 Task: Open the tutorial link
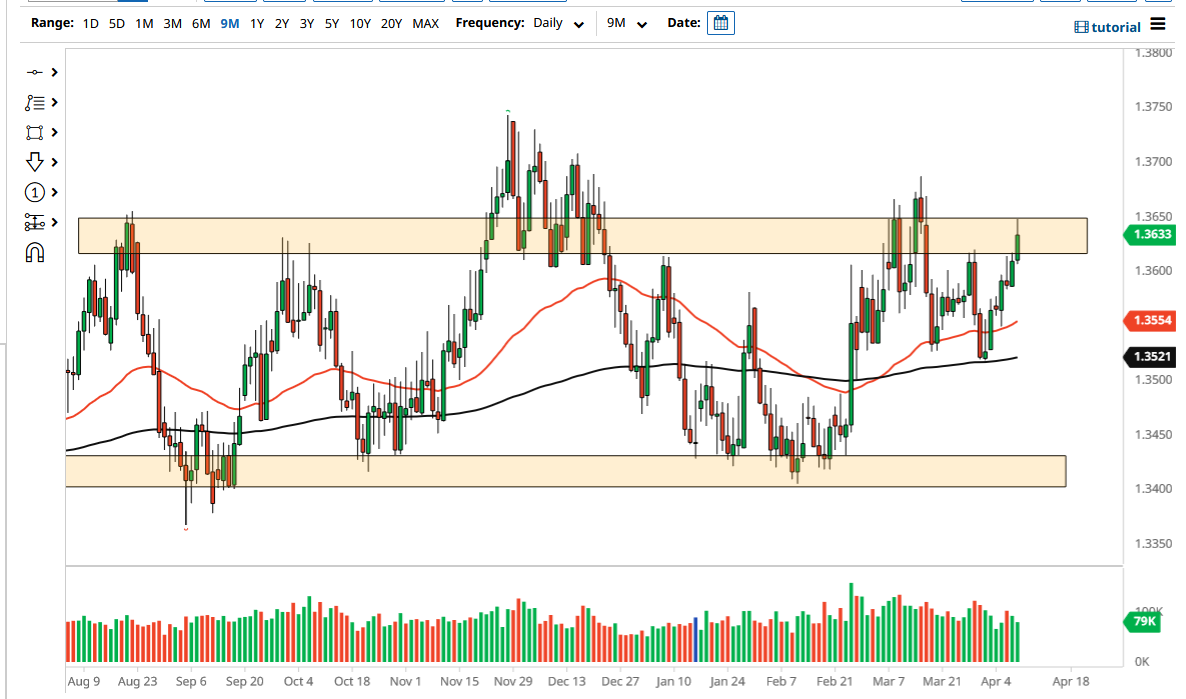pyautogui.click(x=1108, y=27)
